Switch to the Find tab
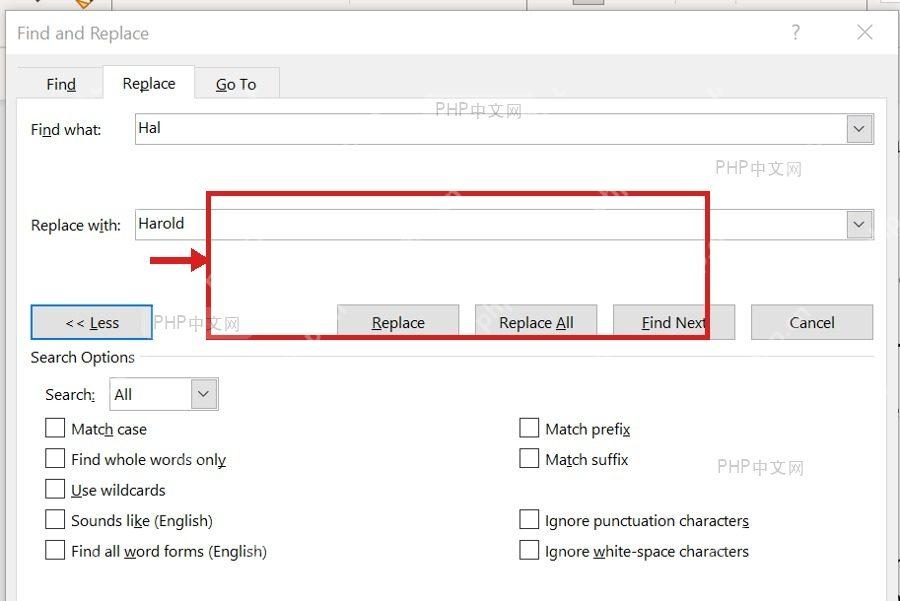 tap(61, 84)
